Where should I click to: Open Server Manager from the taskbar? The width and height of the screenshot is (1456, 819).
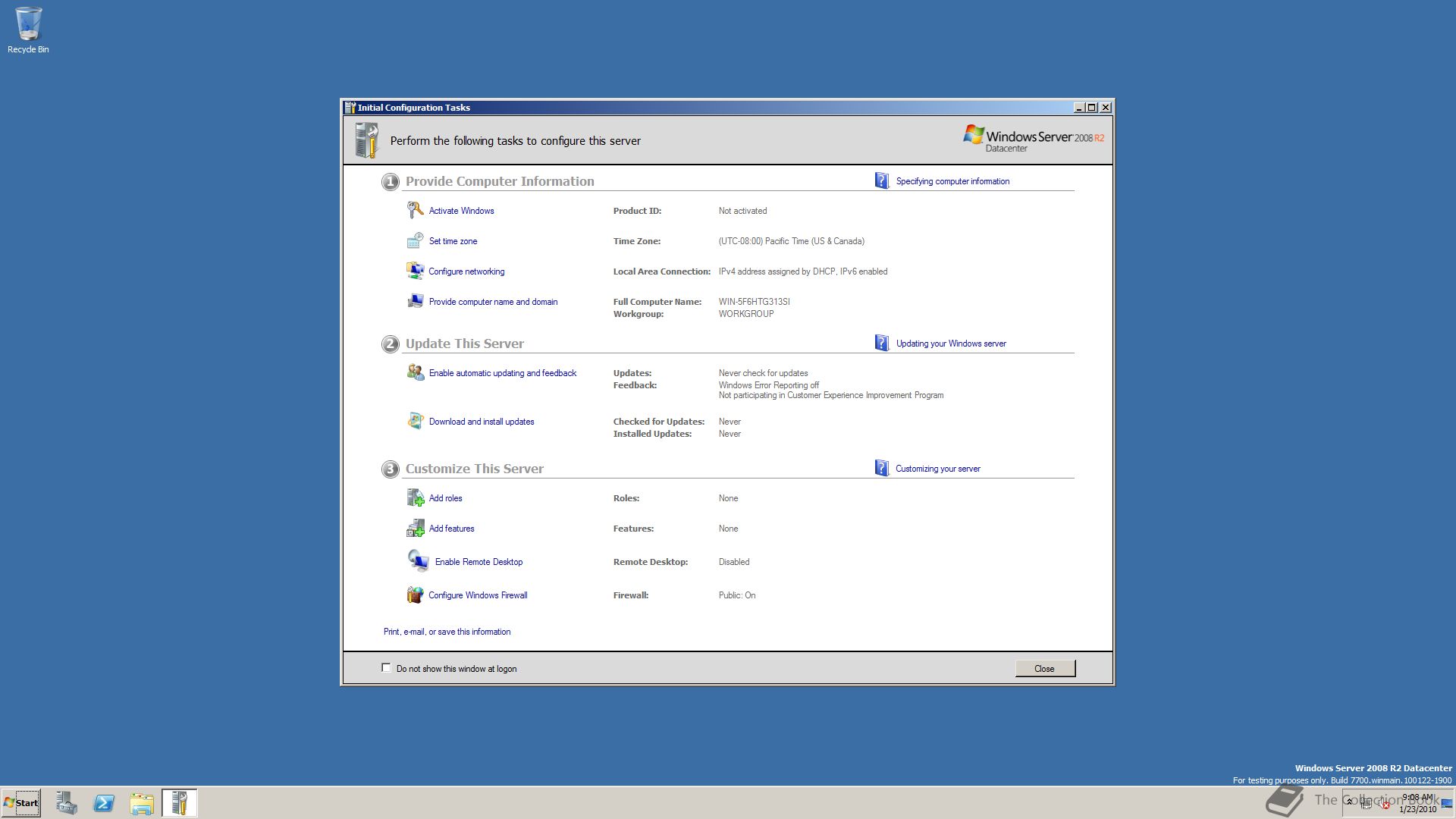coord(67,803)
